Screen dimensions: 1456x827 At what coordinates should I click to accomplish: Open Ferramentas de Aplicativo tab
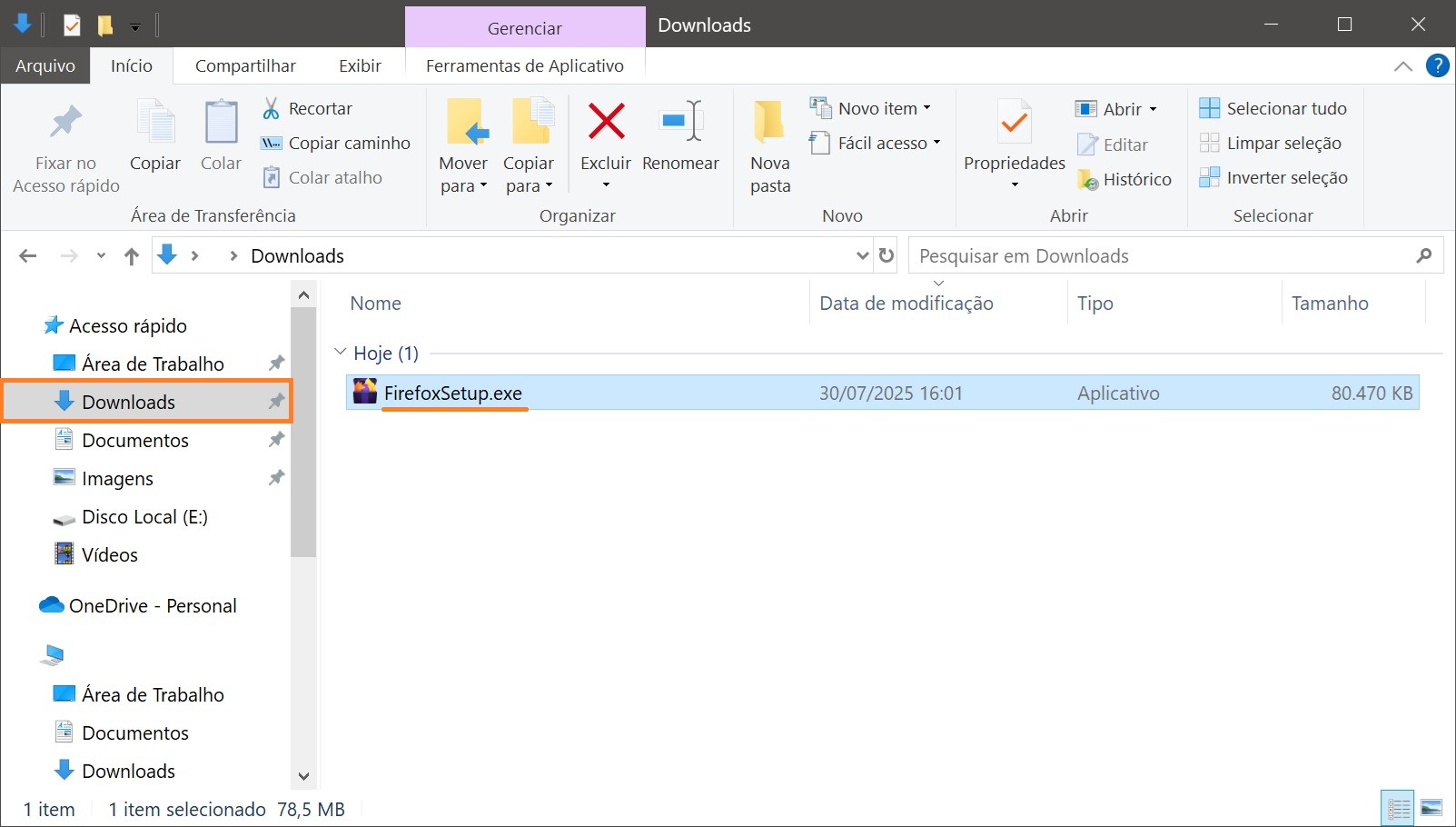tap(525, 65)
